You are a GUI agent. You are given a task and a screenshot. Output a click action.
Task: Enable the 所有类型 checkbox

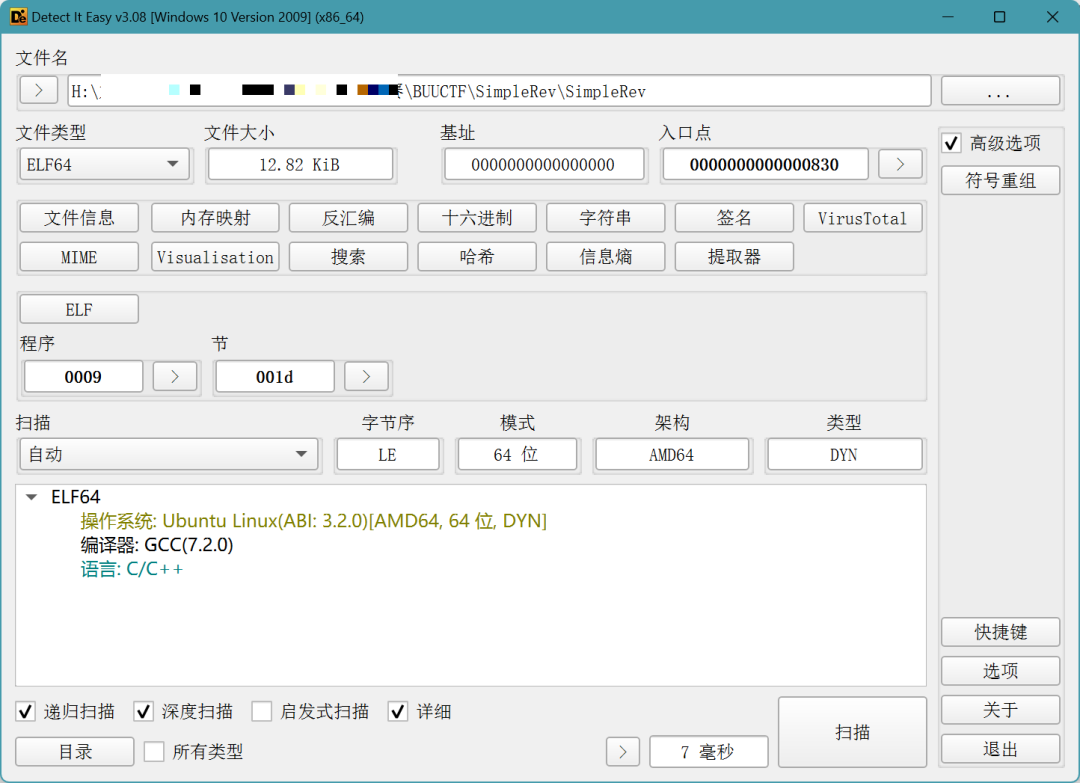pyautogui.click(x=154, y=751)
